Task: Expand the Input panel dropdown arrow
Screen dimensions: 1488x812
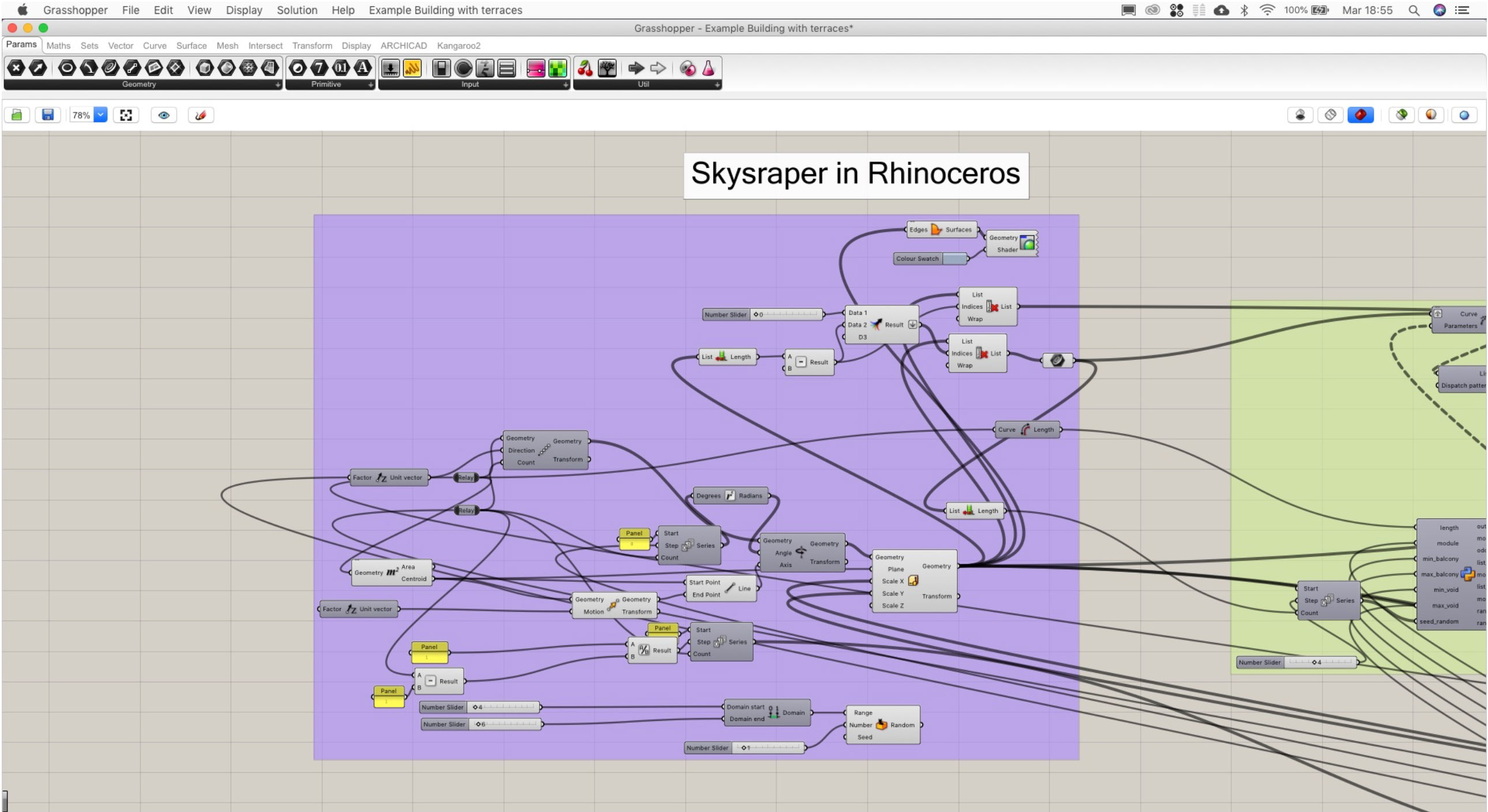Action: 565,84
